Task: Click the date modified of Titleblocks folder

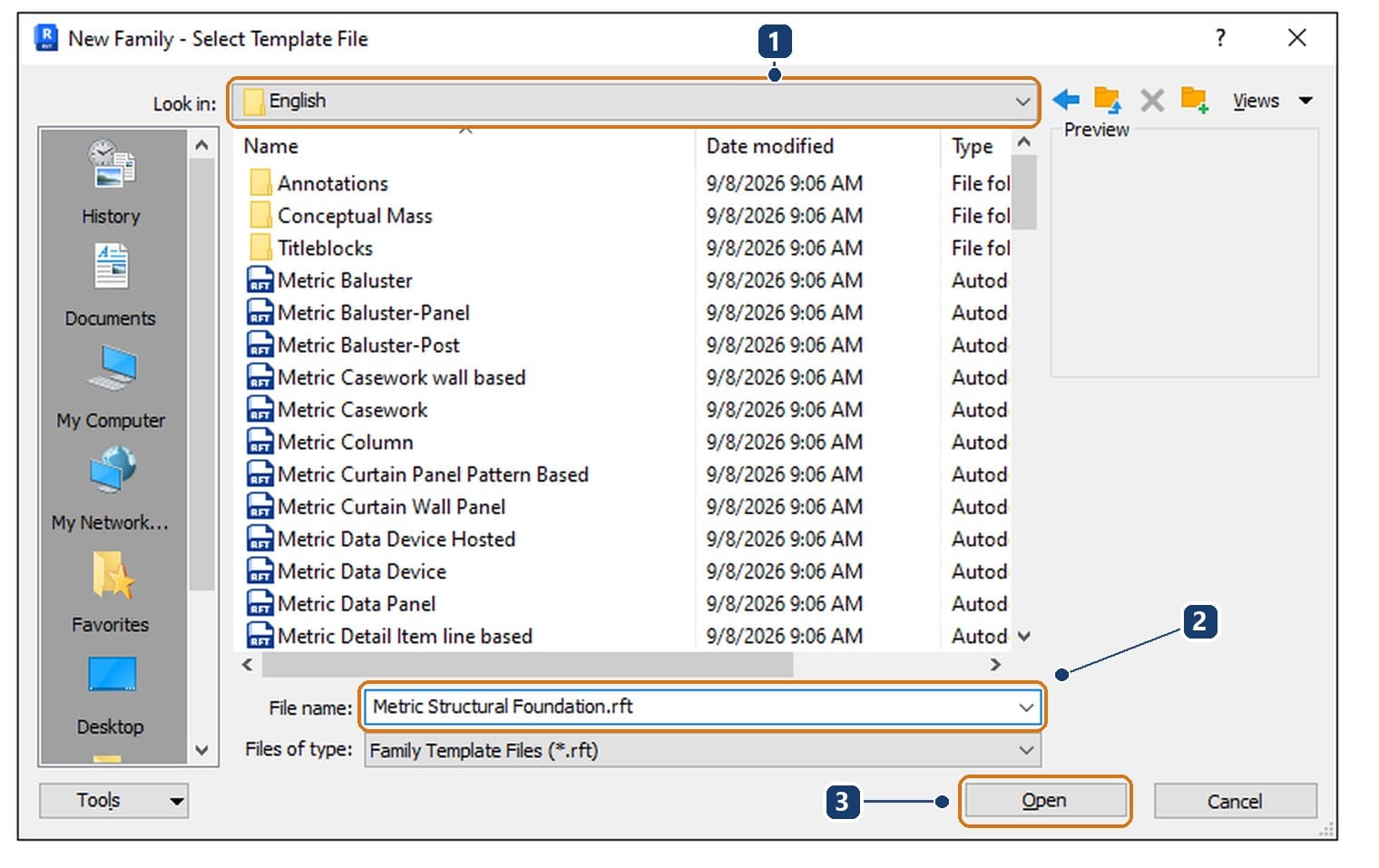Action: tap(785, 248)
